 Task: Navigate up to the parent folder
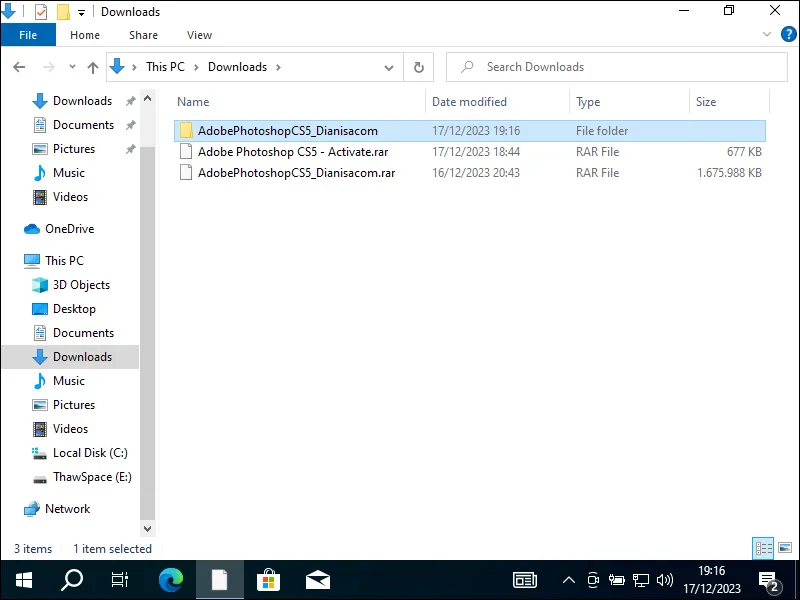point(92,66)
